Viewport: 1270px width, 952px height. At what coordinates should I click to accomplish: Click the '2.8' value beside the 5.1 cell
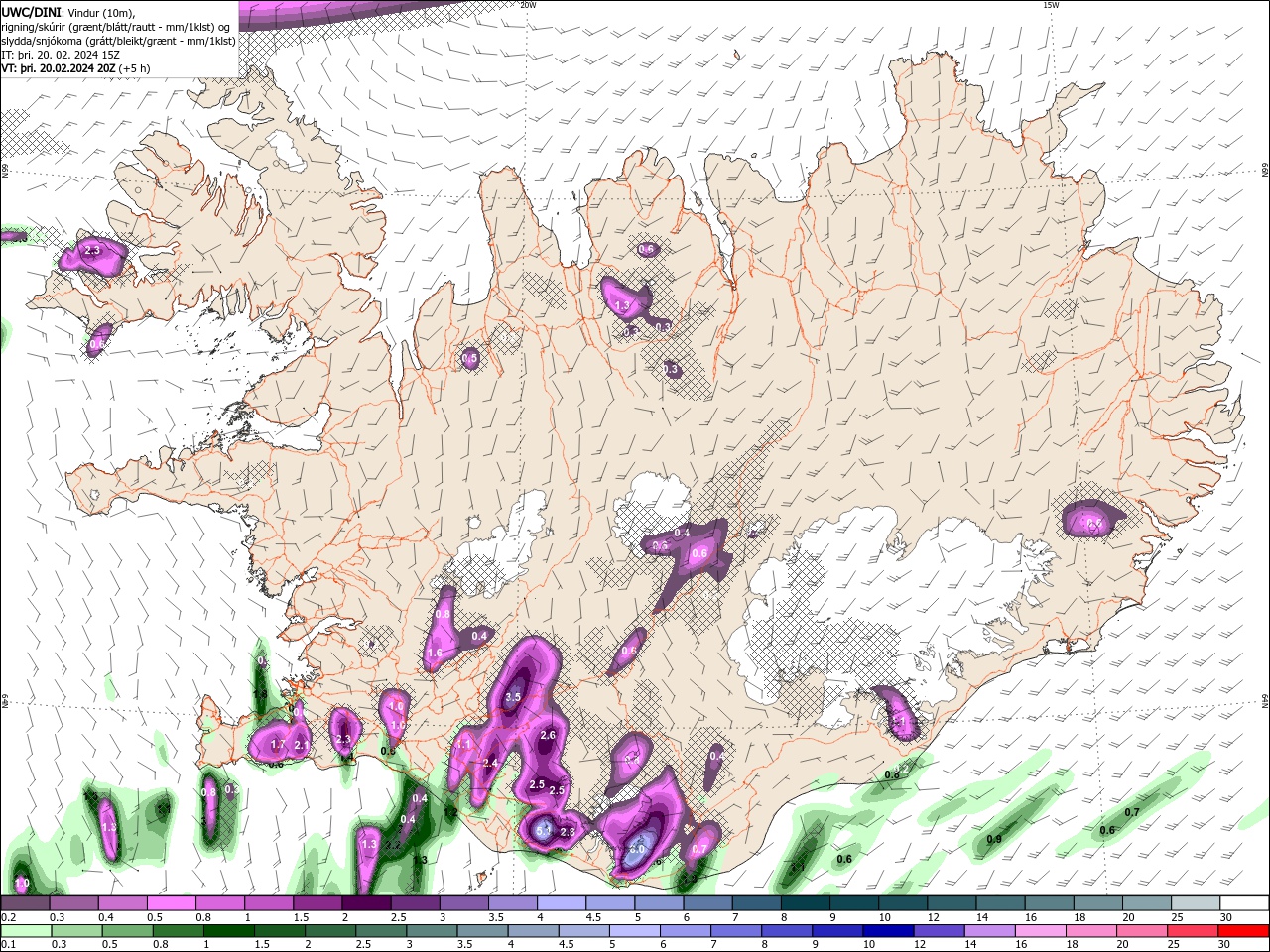coord(568,832)
